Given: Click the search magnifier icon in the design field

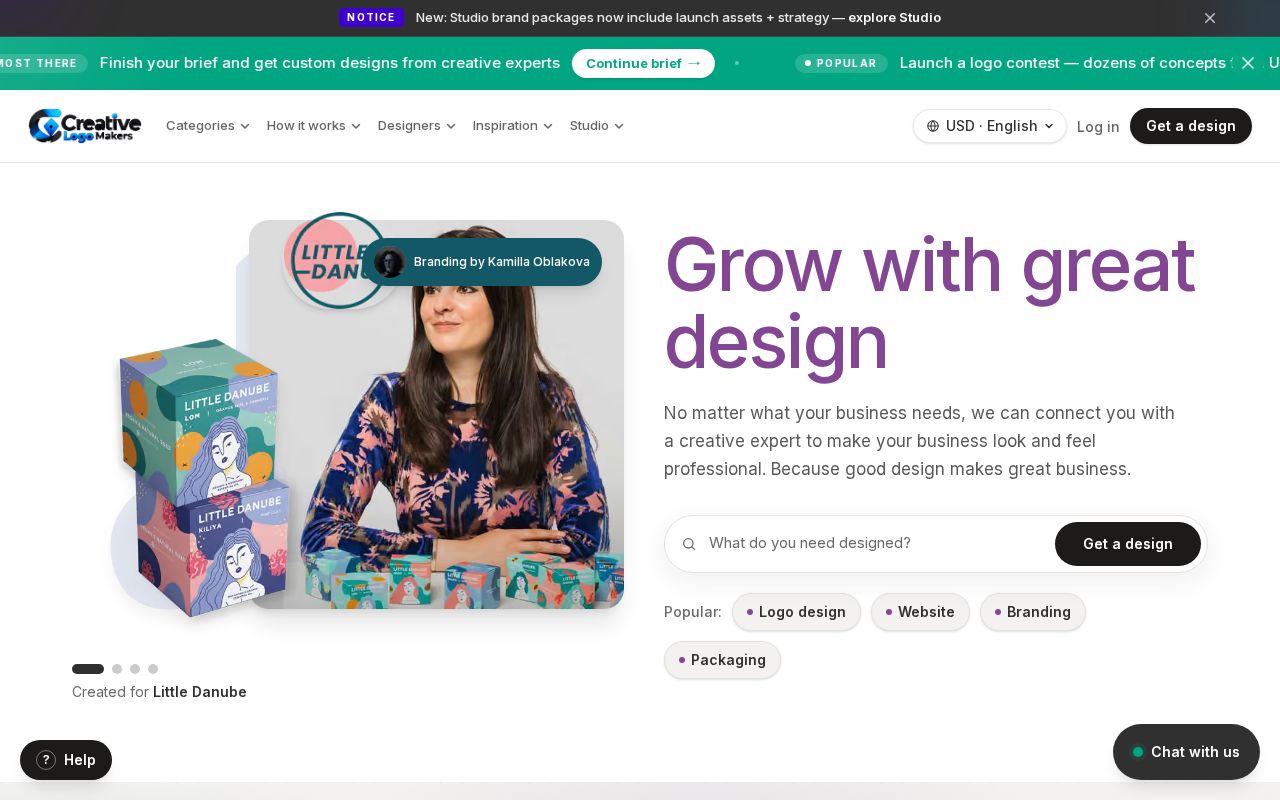Looking at the screenshot, I should (689, 544).
